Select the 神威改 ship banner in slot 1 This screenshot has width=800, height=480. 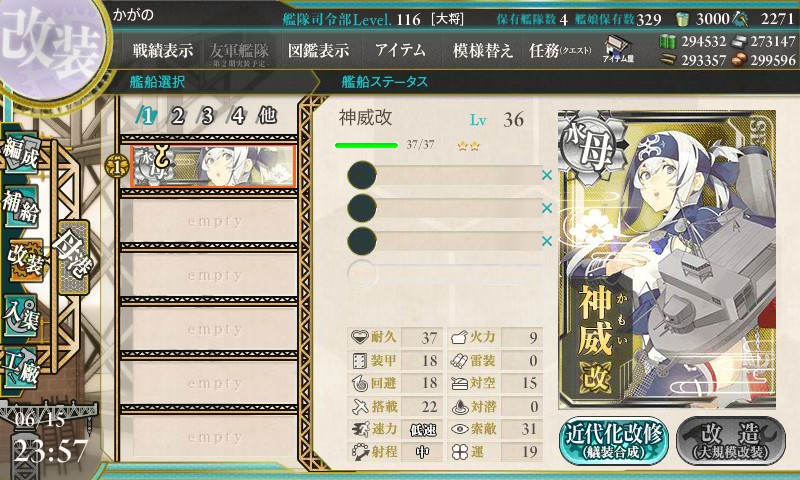[x=213, y=166]
